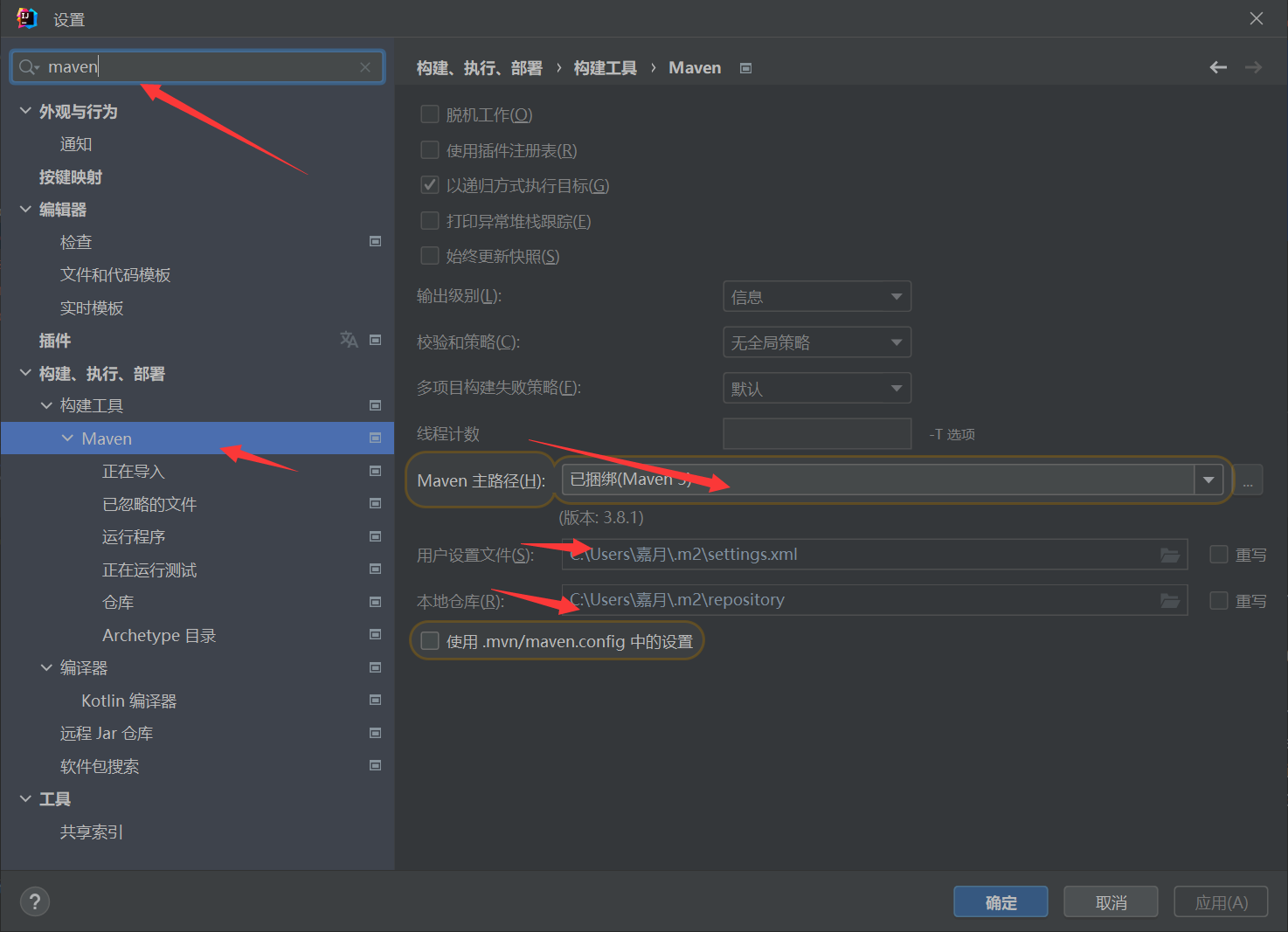The height and width of the screenshot is (932, 1288).
Task: Click the search magnifier history icon
Action: pos(29,67)
